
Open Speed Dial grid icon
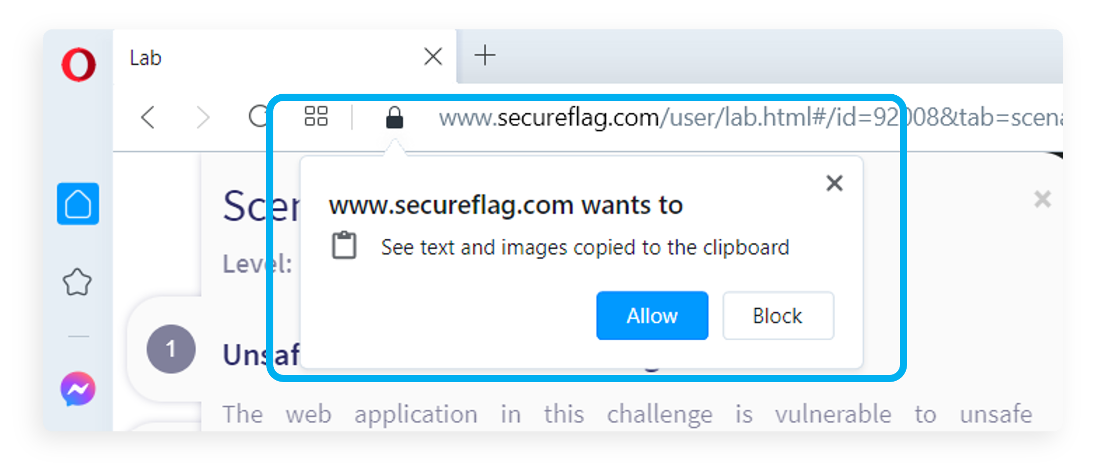[x=316, y=116]
